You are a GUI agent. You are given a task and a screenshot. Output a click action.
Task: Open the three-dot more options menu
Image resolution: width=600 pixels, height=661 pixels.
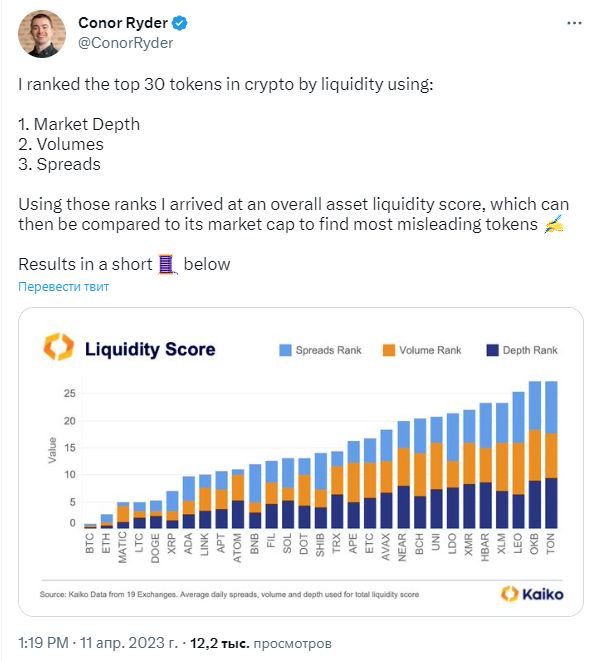coord(574,23)
